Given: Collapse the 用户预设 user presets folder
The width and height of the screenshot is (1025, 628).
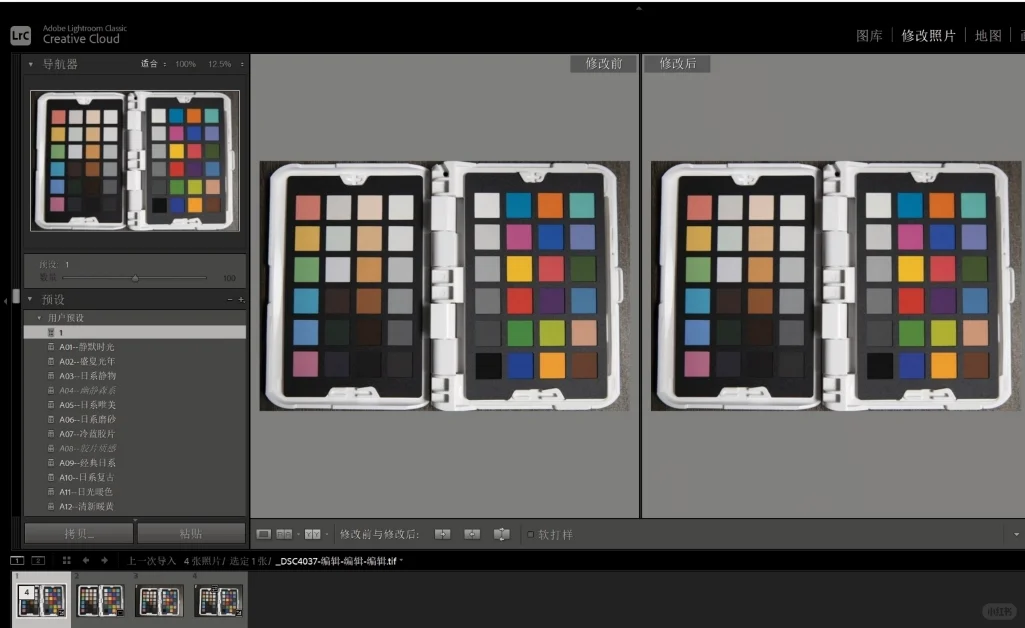Looking at the screenshot, I should (x=39, y=318).
